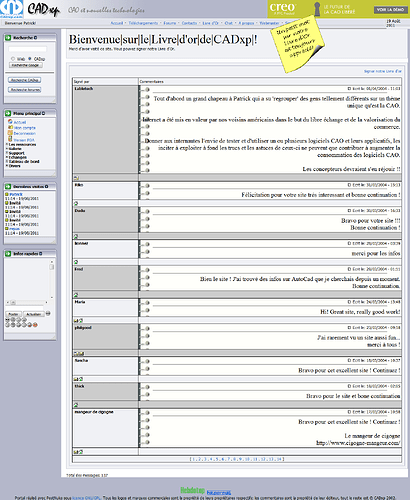Click the Version PDA icon in the sidebar
Image resolution: width=410 pixels, height=500 pixels.
coord(10,139)
